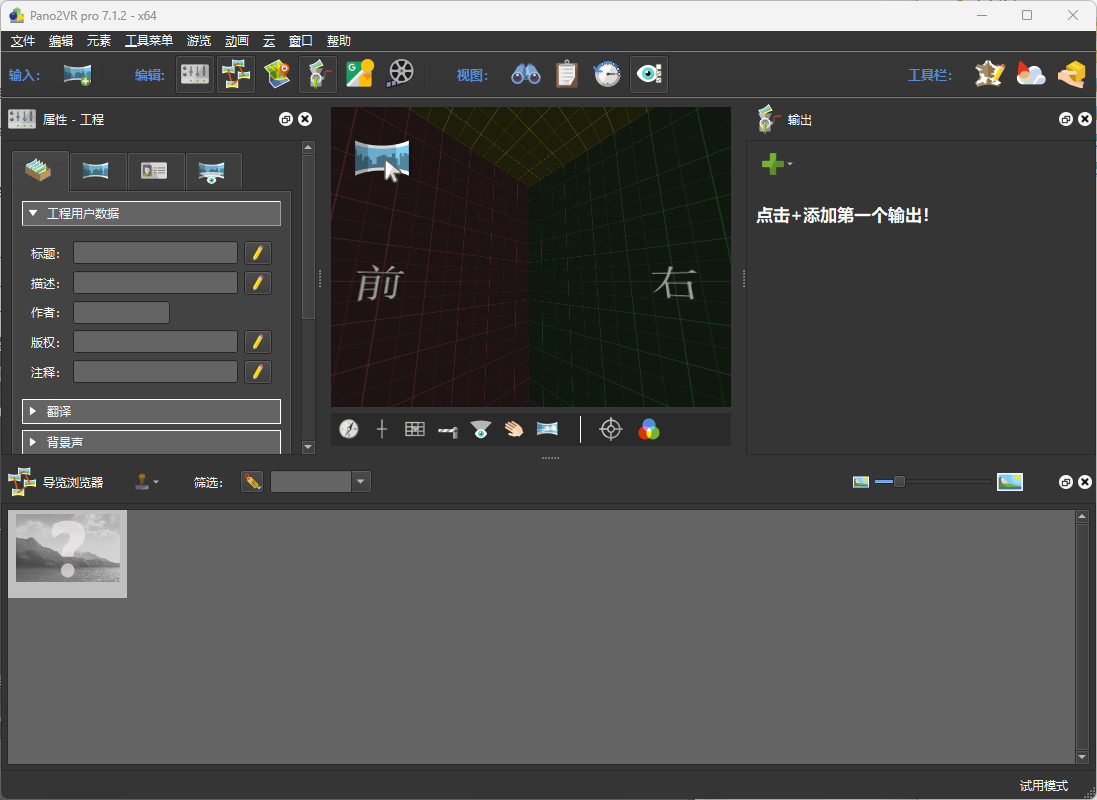This screenshot has height=800, width=1097.
Task: Open the stamp tool dropdown in tour browser
Action: (146, 482)
